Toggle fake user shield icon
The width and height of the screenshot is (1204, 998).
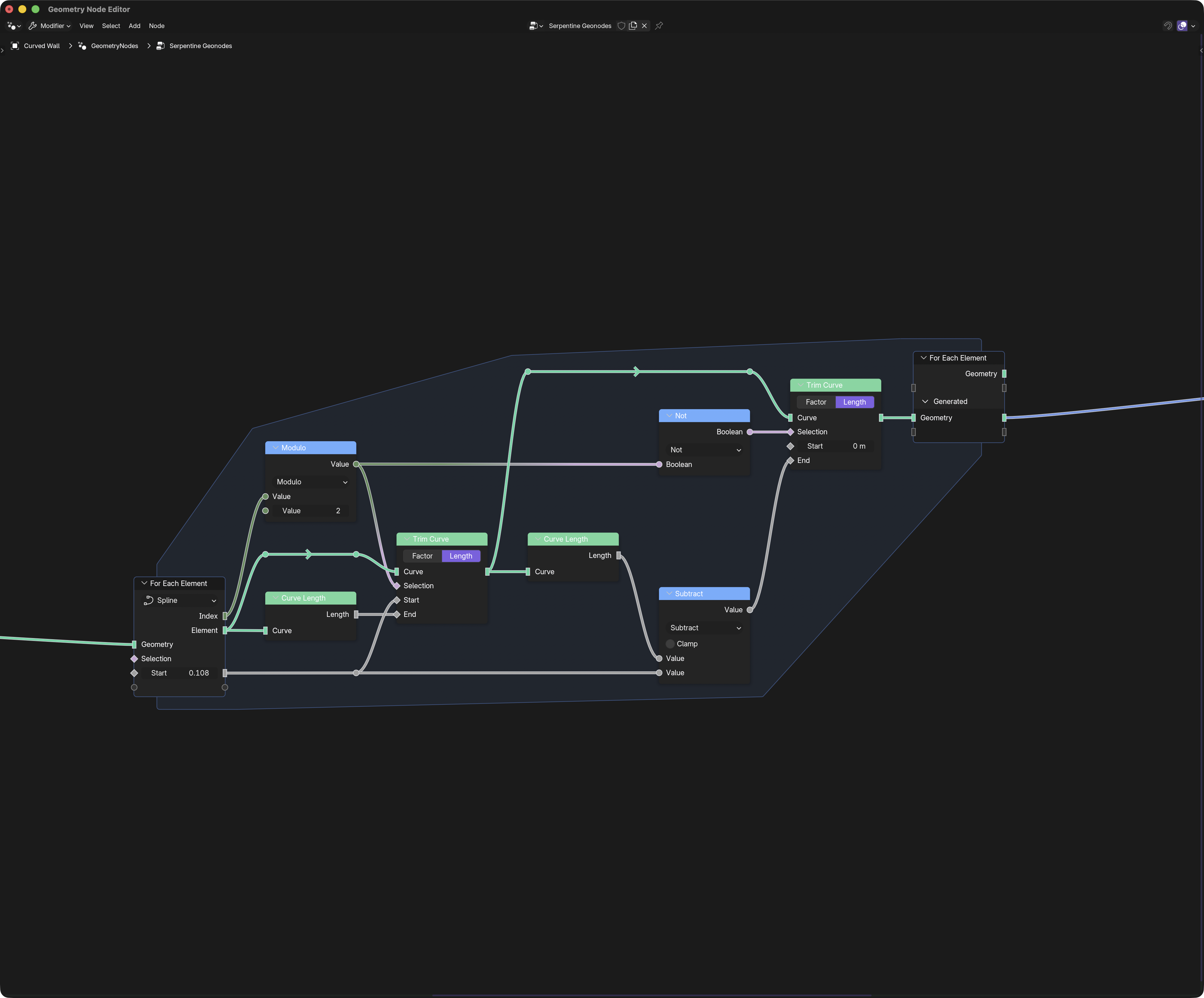[x=621, y=26]
